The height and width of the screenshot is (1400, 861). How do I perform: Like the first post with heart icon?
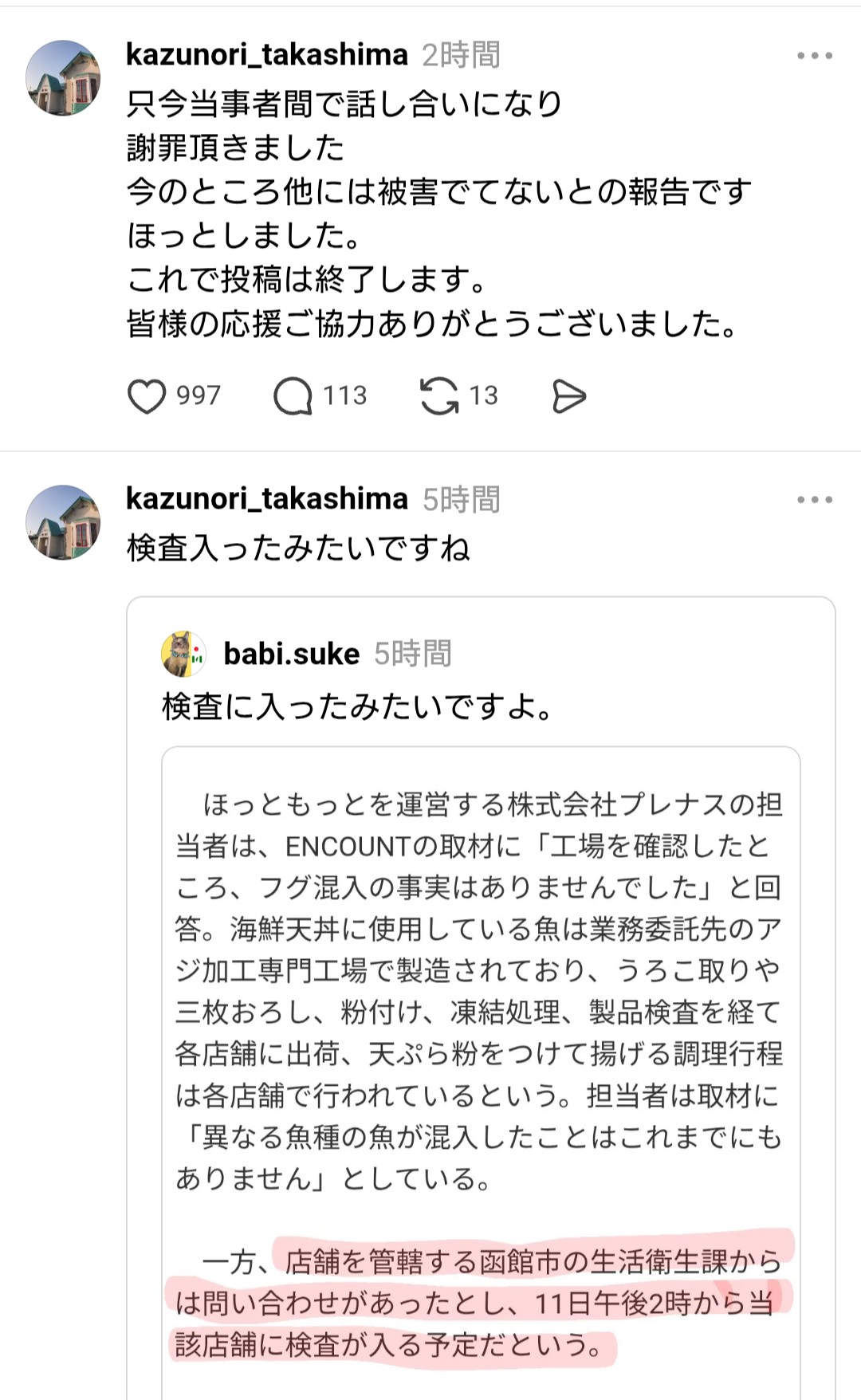pos(147,396)
